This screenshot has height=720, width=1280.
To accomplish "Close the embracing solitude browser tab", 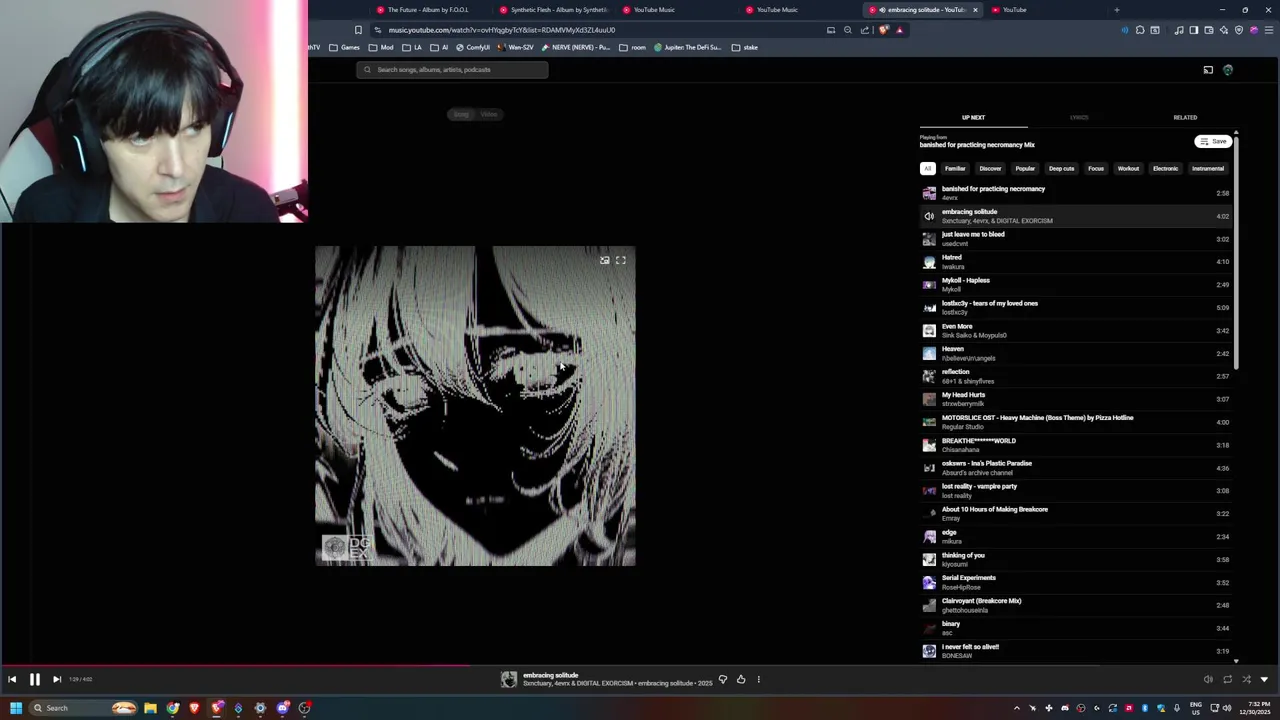I will [x=975, y=10].
